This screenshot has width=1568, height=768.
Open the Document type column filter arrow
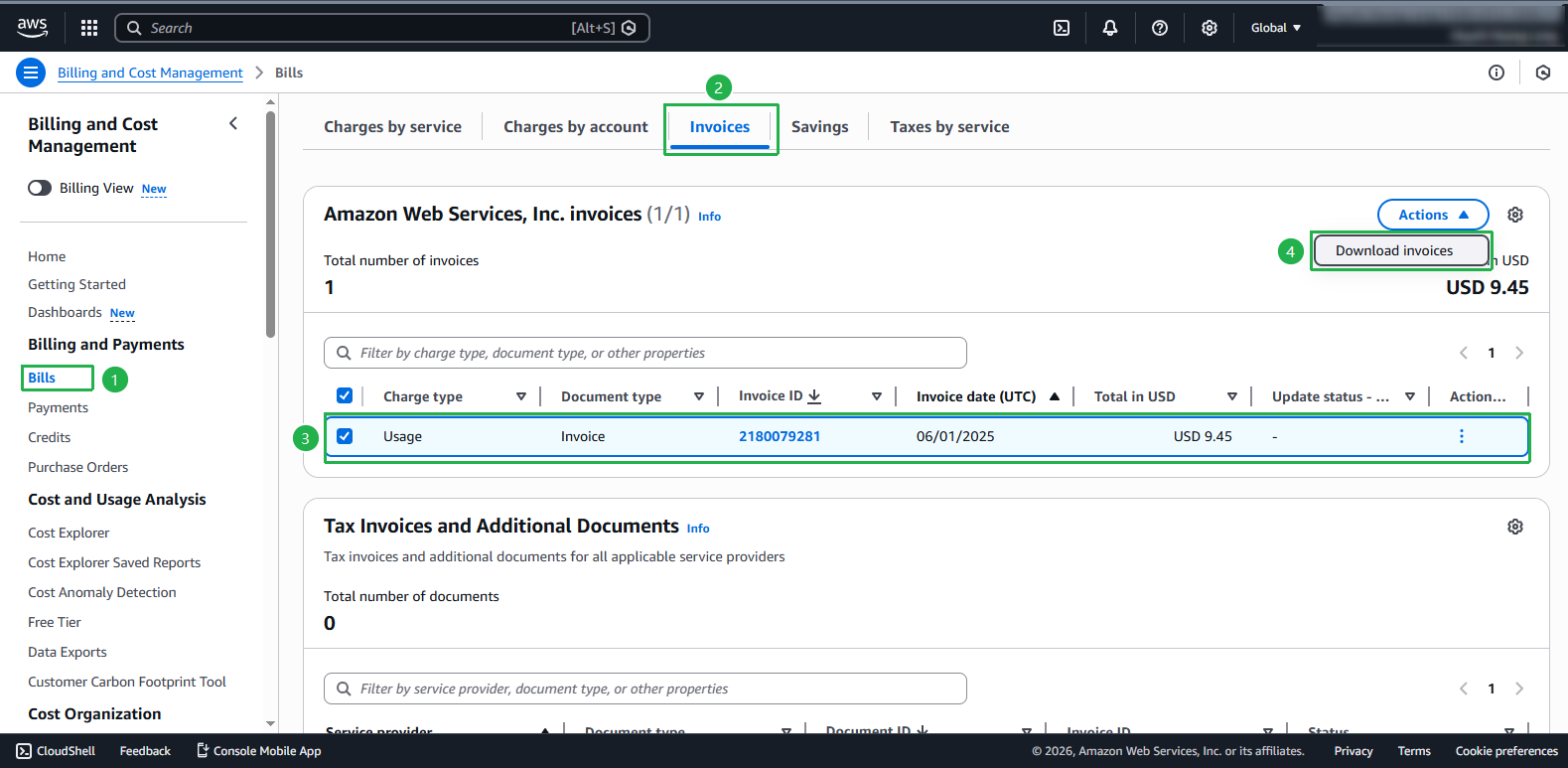(699, 396)
